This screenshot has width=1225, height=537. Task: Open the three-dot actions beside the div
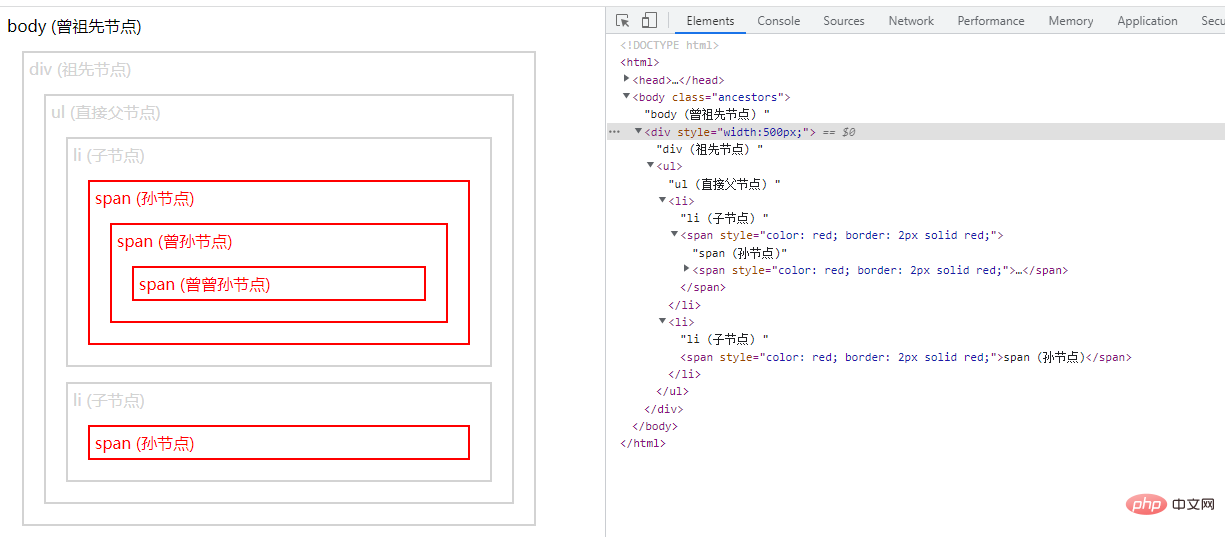click(614, 132)
